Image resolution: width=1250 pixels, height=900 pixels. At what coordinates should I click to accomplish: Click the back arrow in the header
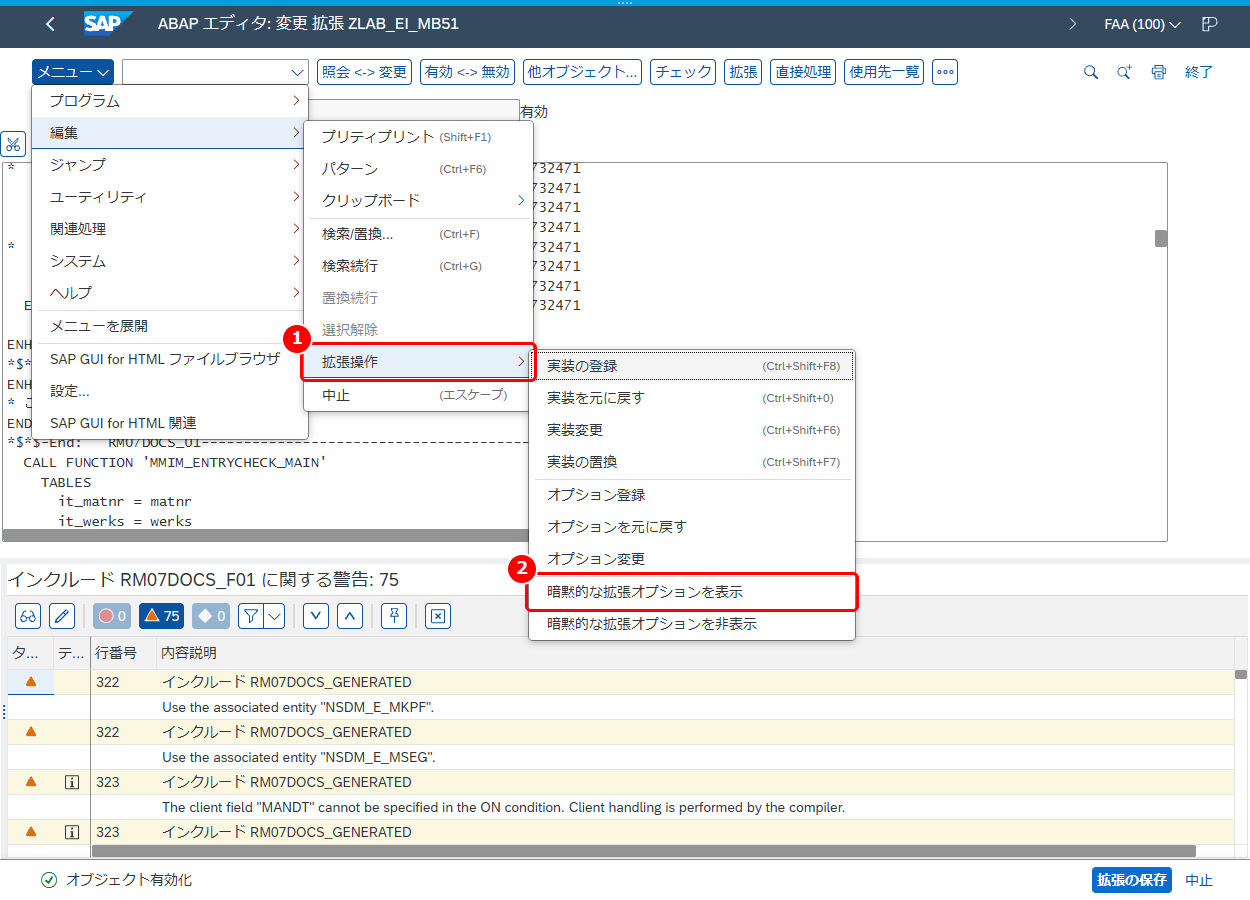51,24
